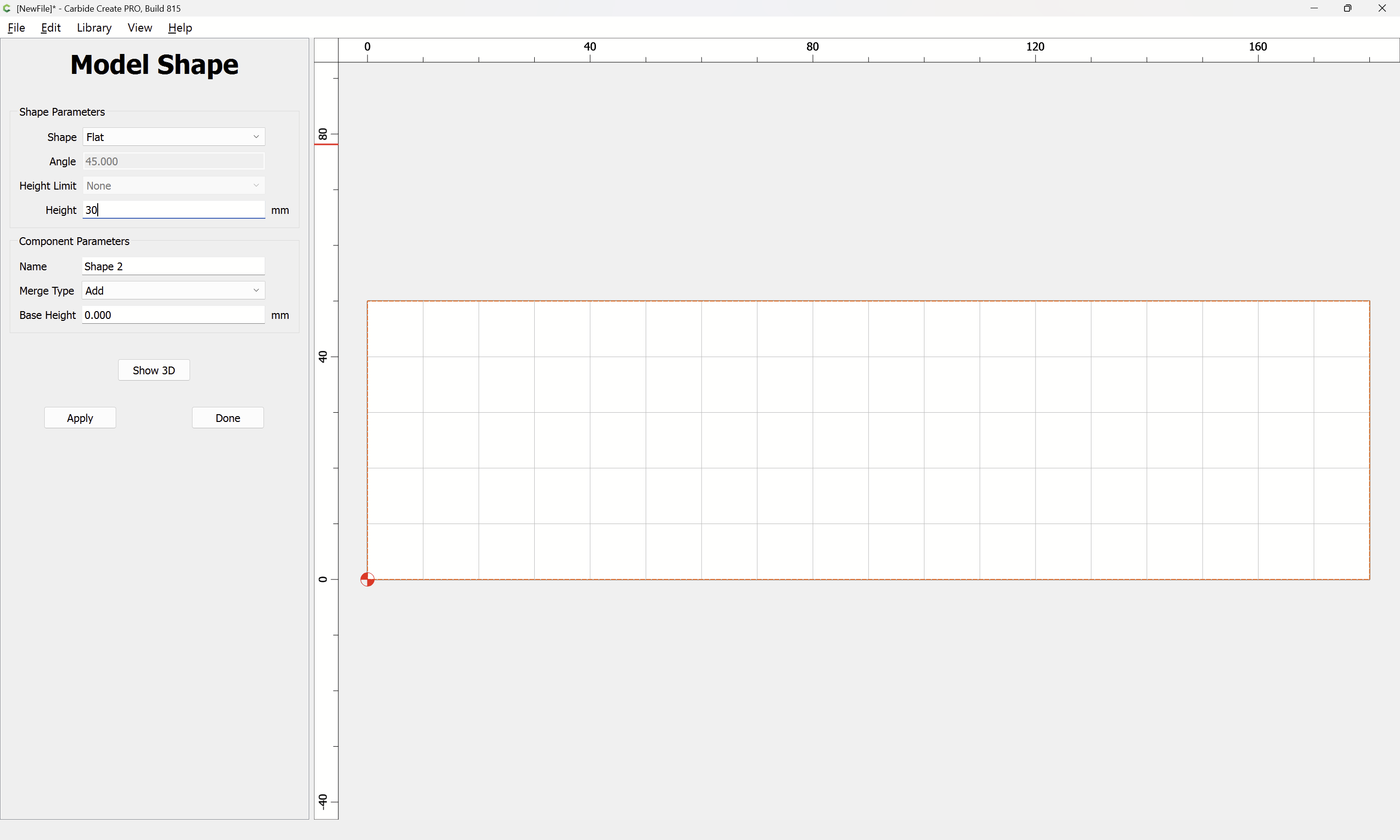The image size is (1400, 840).
Task: Minimize the Carbide Create window
Action: [1314, 8]
